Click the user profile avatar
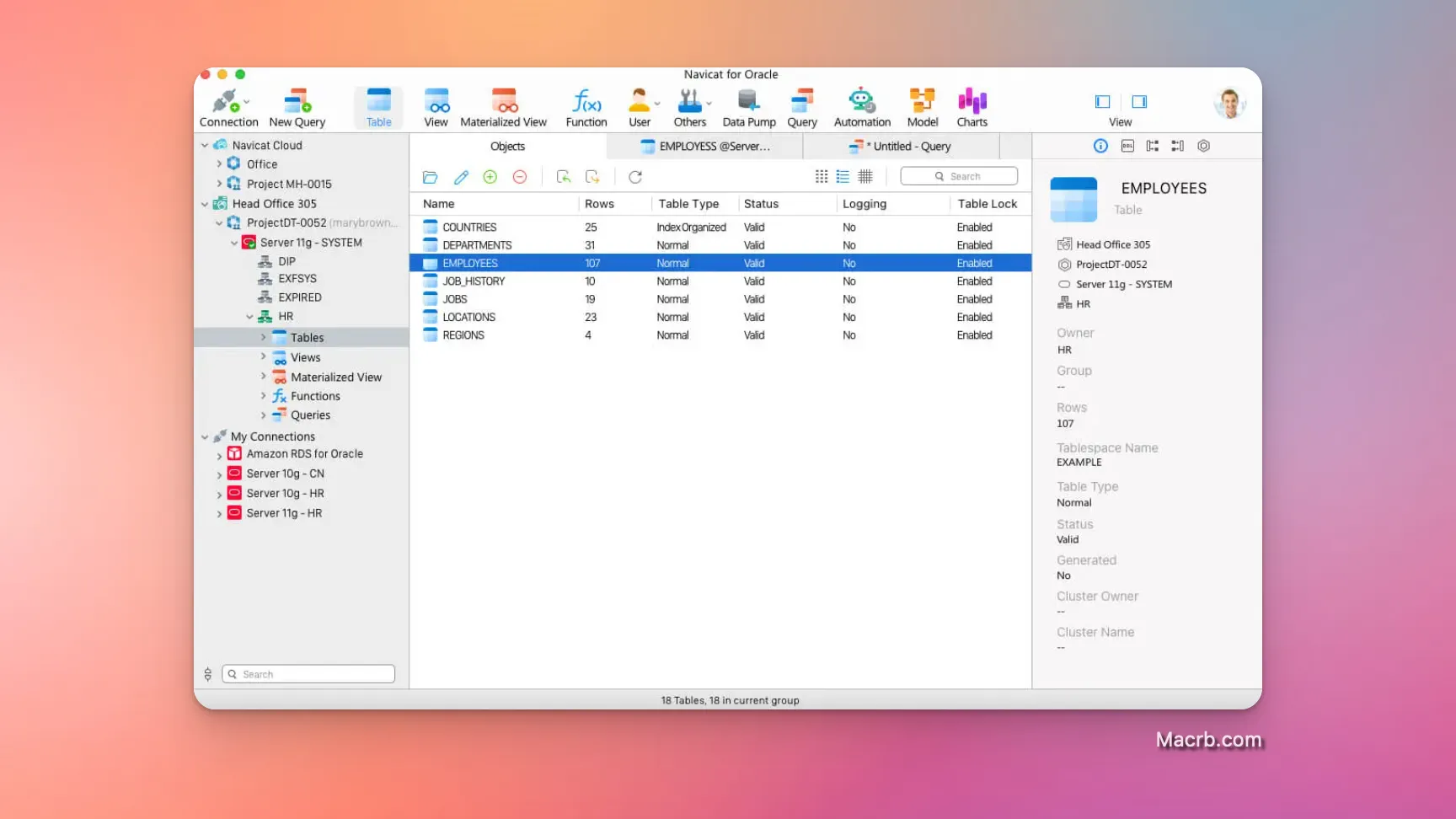Image resolution: width=1456 pixels, height=819 pixels. tap(1230, 104)
